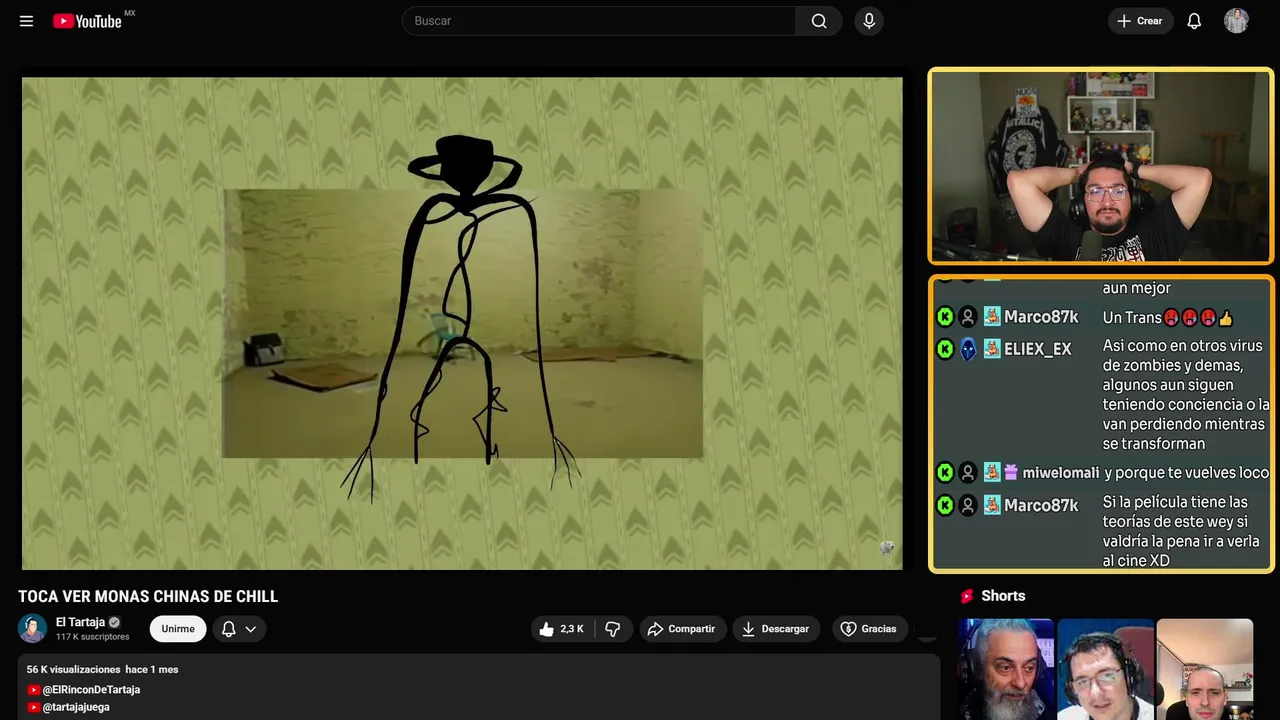The width and height of the screenshot is (1280, 720).
Task: Open third Shorts thumbnail
Action: coord(1204,669)
